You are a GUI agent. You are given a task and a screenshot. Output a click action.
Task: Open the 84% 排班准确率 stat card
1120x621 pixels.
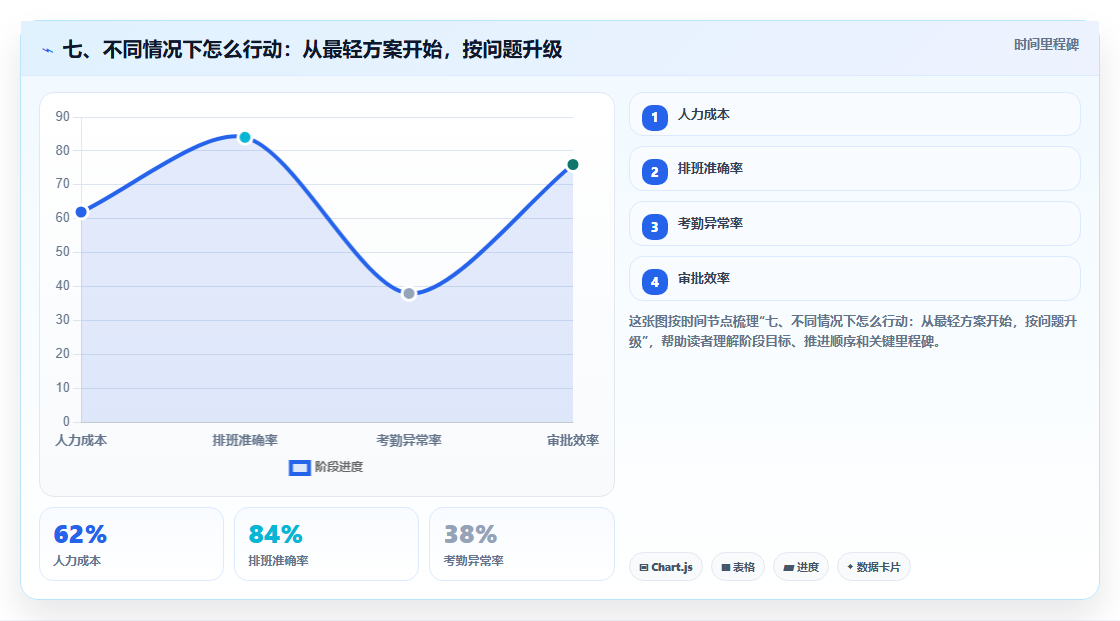(x=326, y=544)
